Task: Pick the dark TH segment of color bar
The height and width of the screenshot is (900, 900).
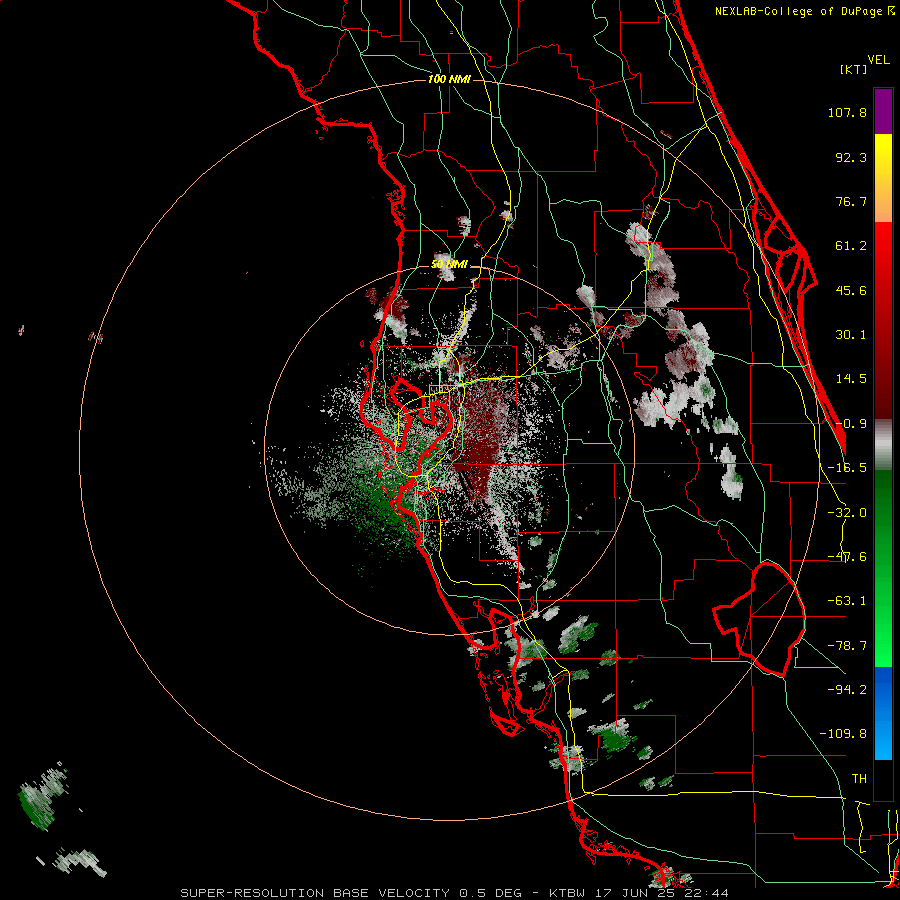Action: point(883,779)
